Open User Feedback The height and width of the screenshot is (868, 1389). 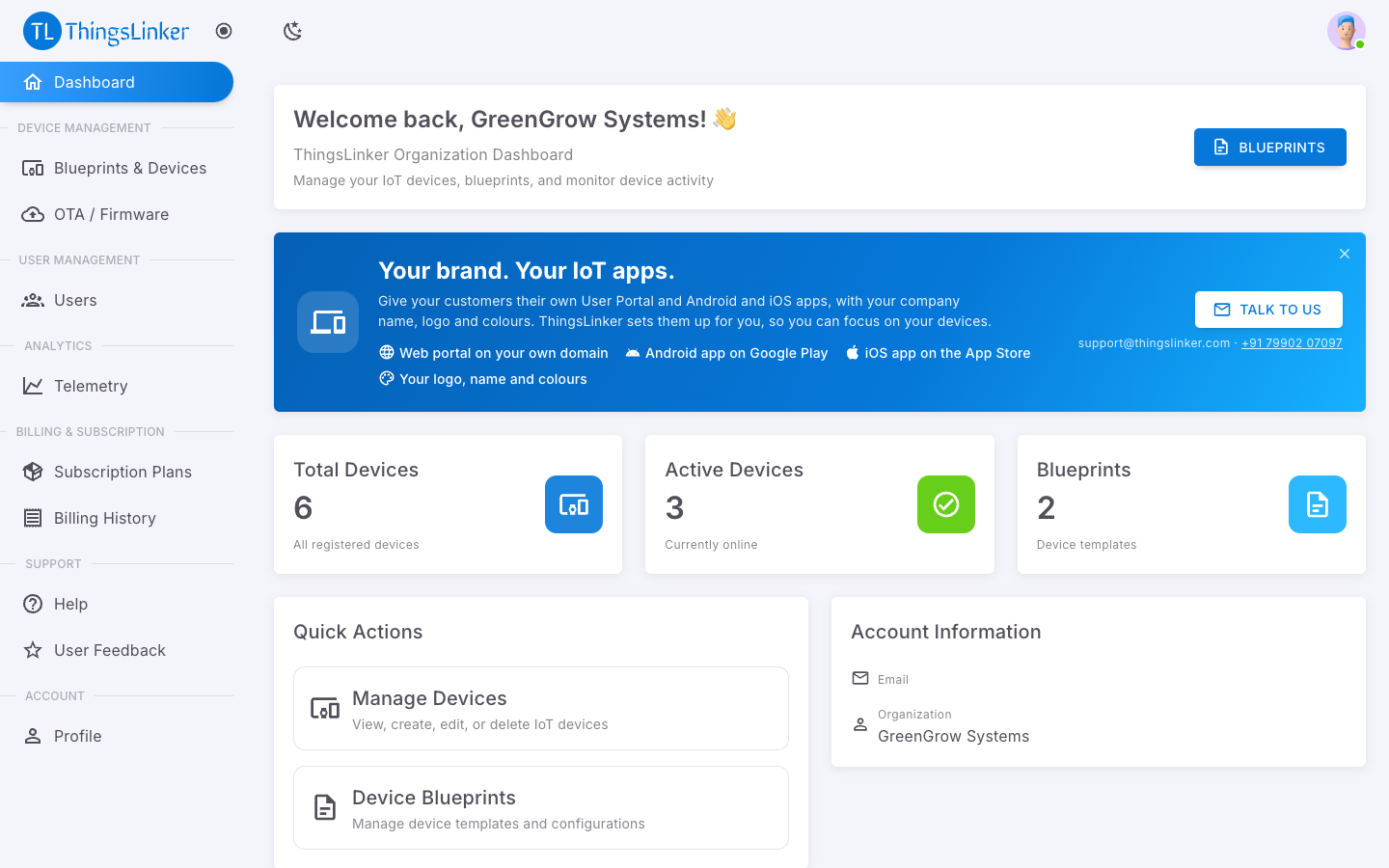click(117, 650)
